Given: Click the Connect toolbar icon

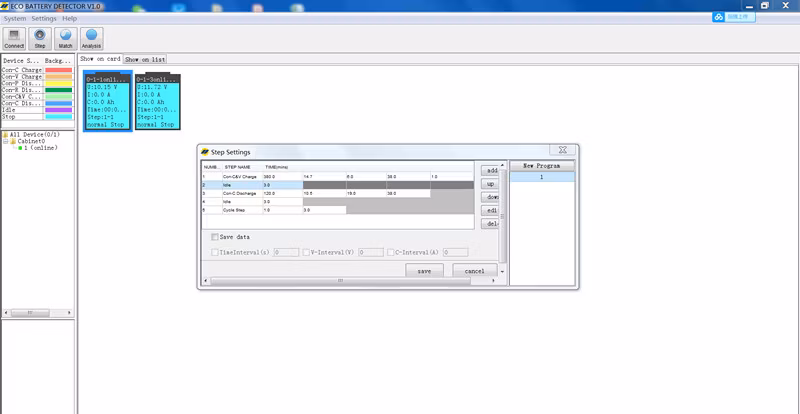Looking at the screenshot, I should click(14, 38).
